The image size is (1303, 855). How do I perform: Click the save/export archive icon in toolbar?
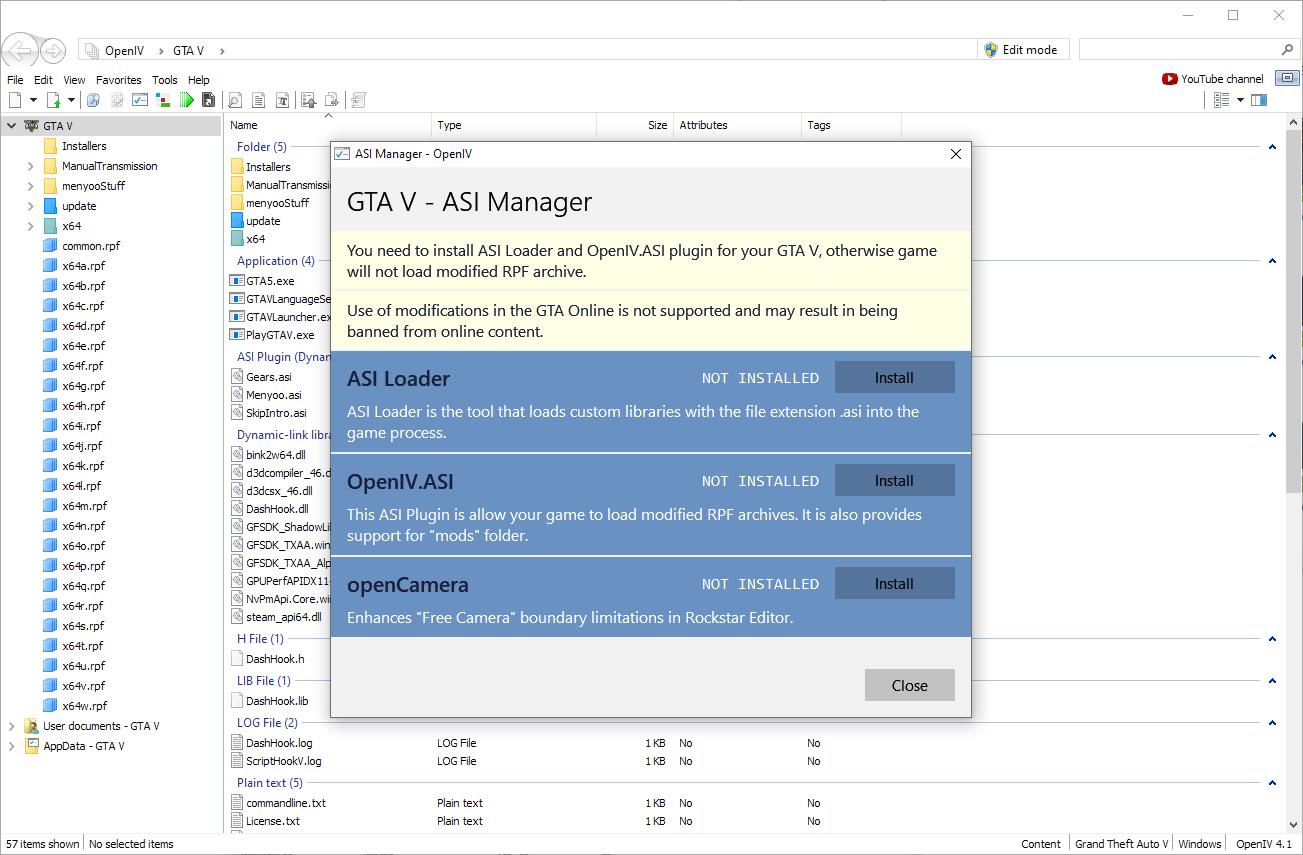[x=208, y=99]
